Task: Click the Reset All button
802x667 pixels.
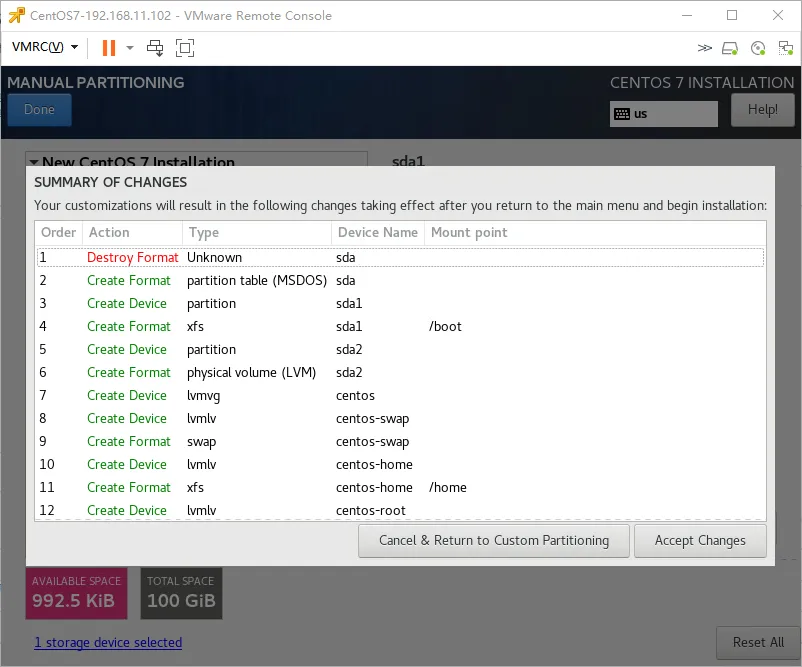Action: click(x=758, y=642)
